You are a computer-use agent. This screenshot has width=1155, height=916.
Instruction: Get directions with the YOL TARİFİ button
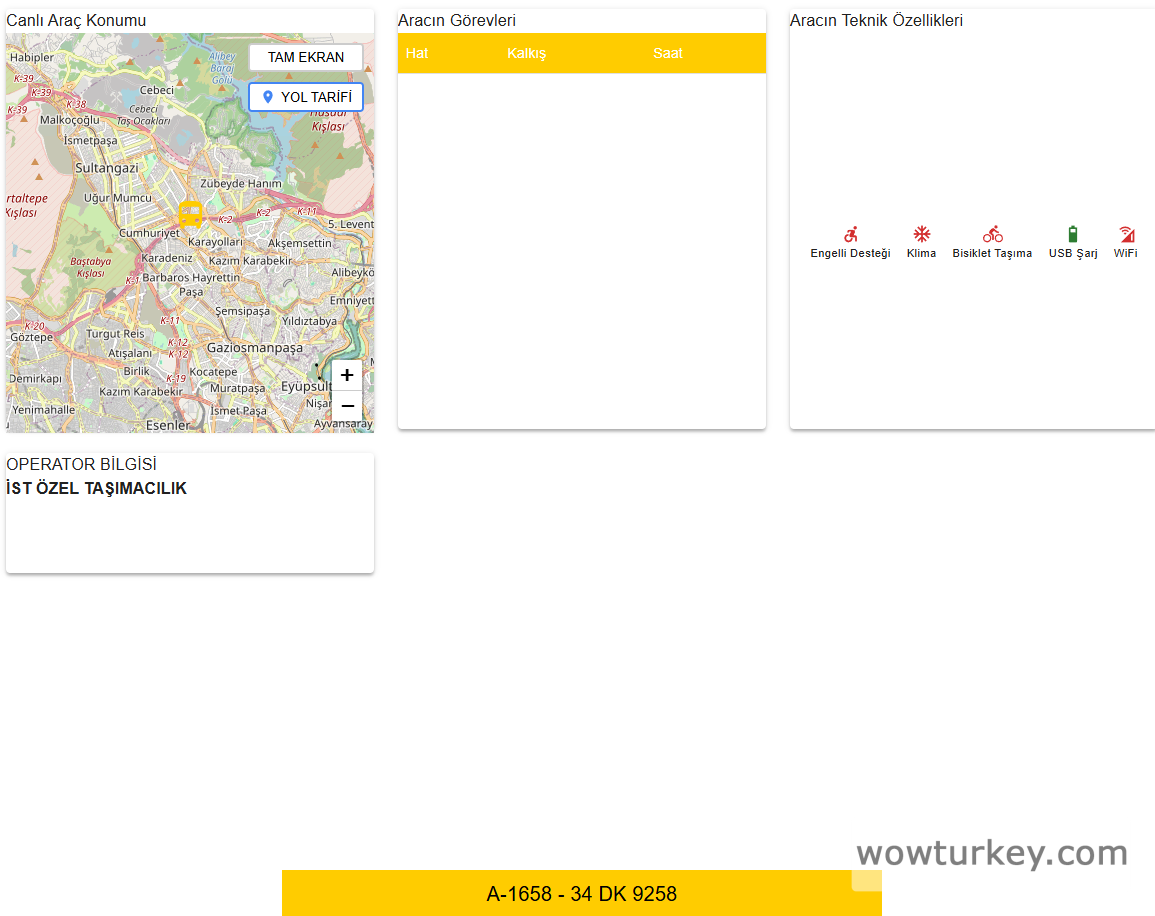306,97
